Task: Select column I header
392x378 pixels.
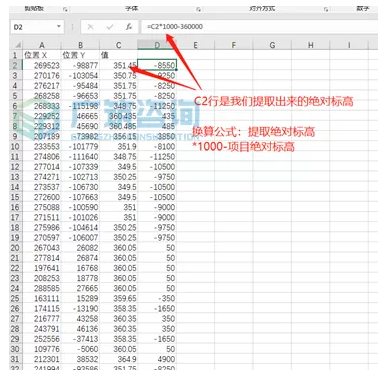Action: coord(349,45)
